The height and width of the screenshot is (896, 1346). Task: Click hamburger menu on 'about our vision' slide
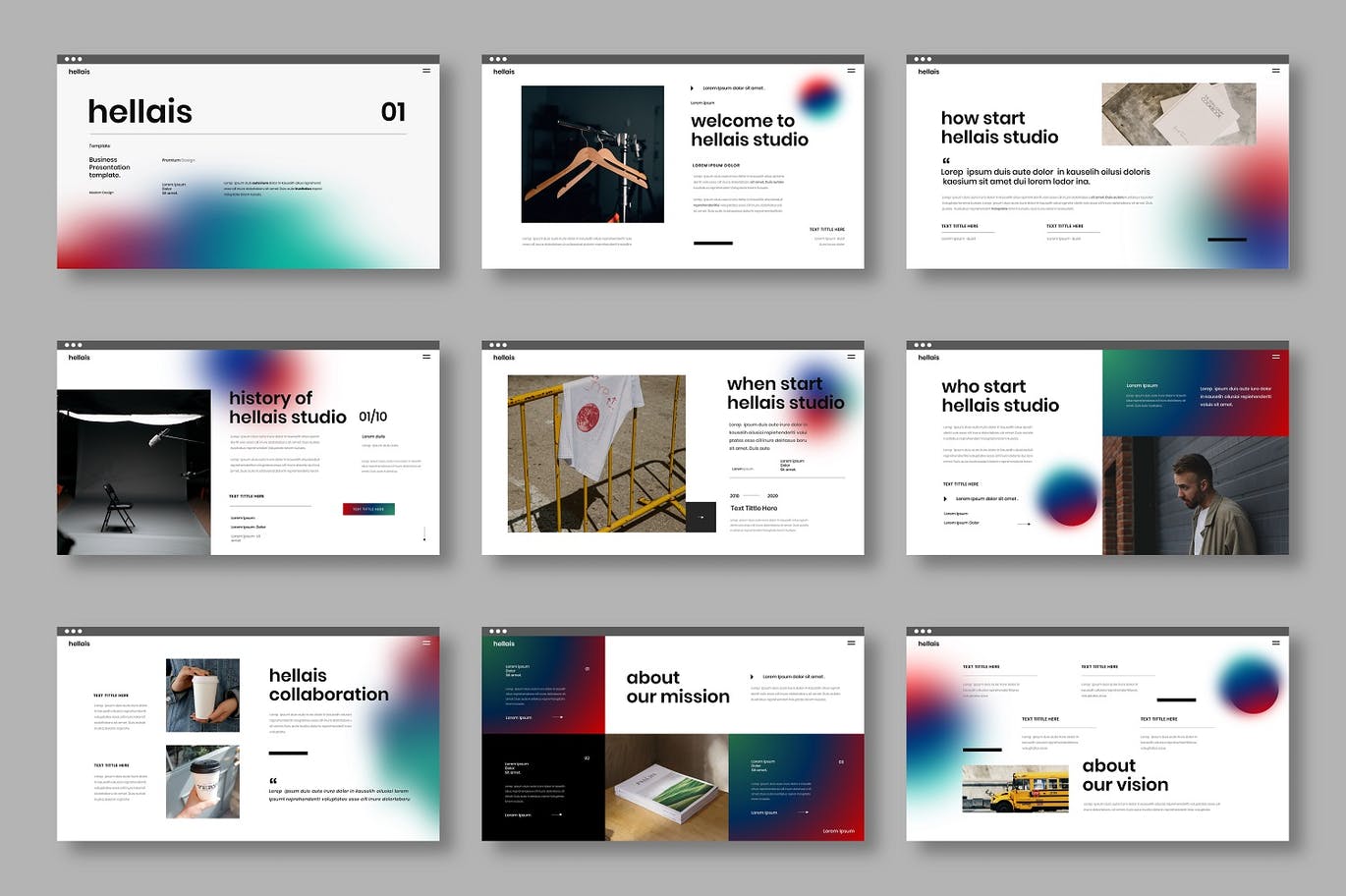point(1275,643)
